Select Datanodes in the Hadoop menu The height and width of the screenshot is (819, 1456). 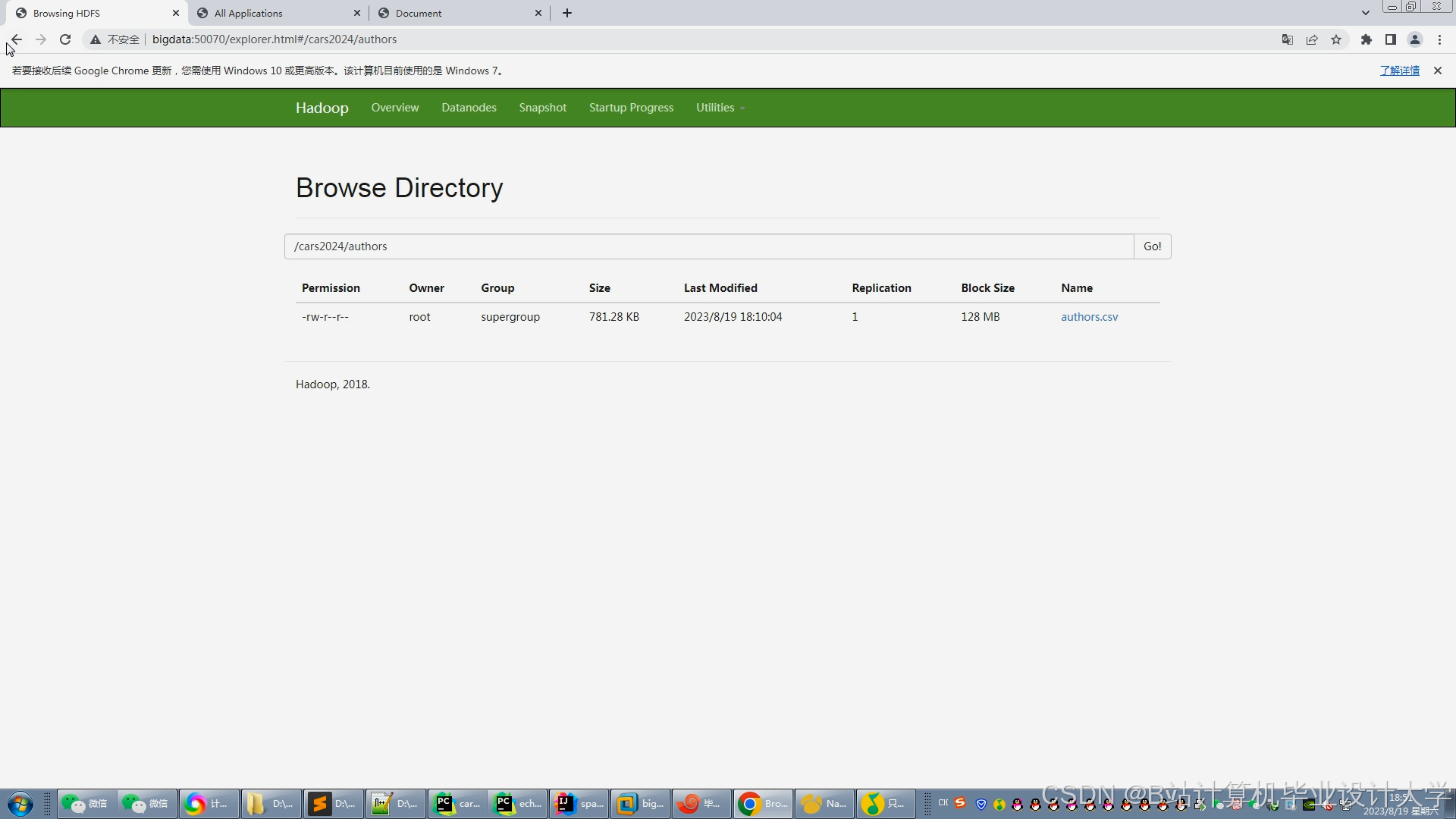(469, 107)
